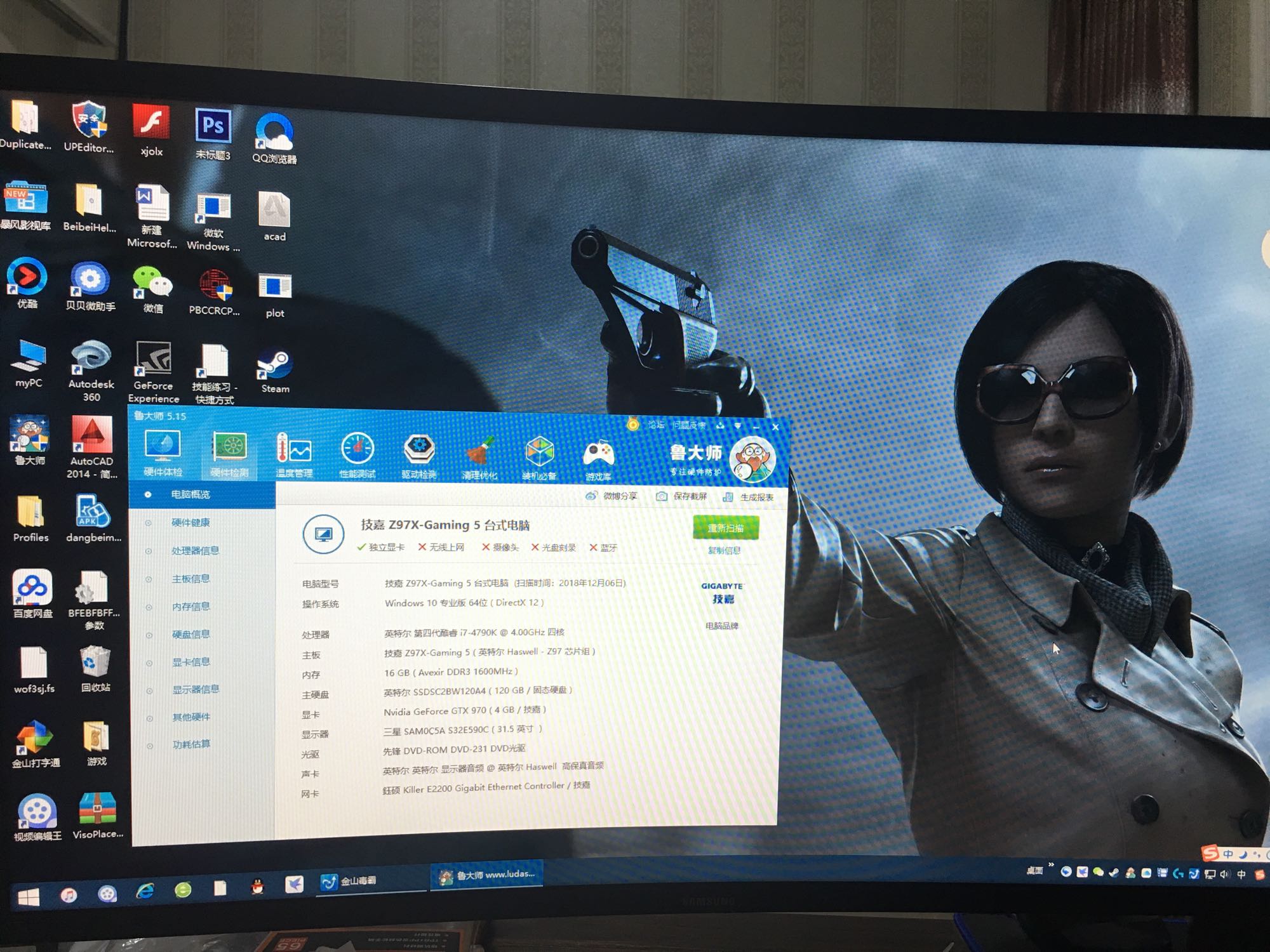Open title bar dropdown menu arrow
The height and width of the screenshot is (952, 1270).
tap(738, 425)
